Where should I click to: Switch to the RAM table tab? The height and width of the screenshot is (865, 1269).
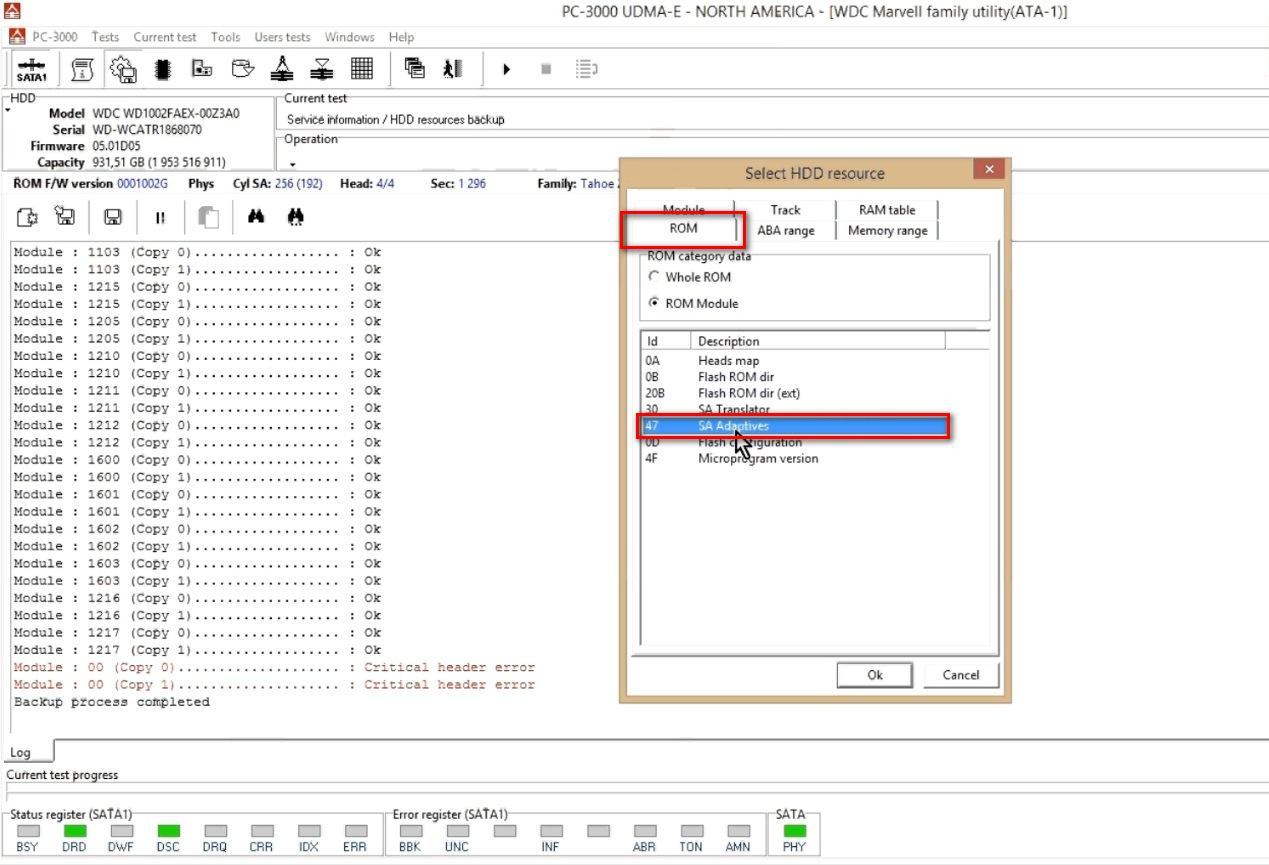pyautogui.click(x=886, y=209)
